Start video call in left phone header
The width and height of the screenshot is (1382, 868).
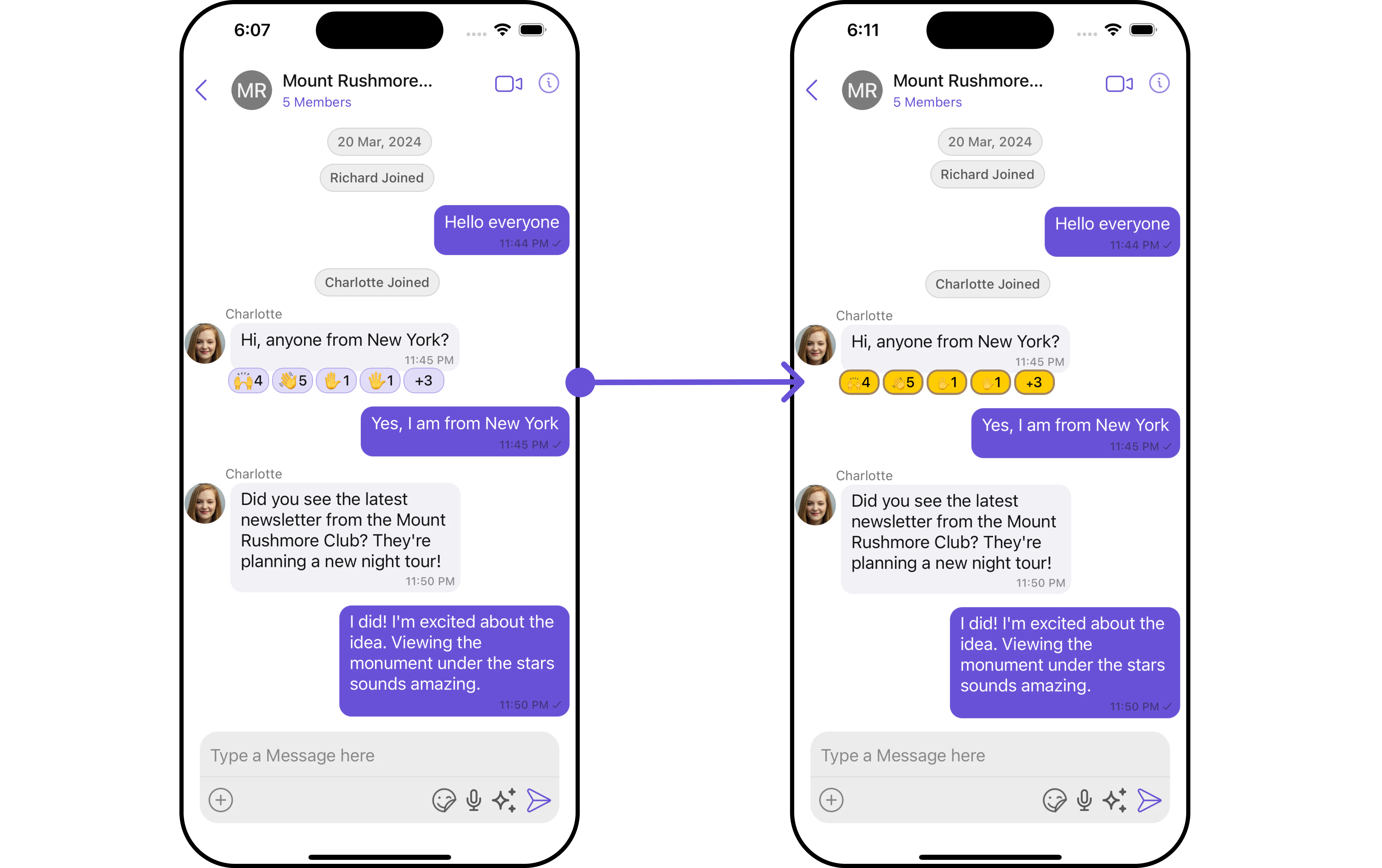pos(509,84)
